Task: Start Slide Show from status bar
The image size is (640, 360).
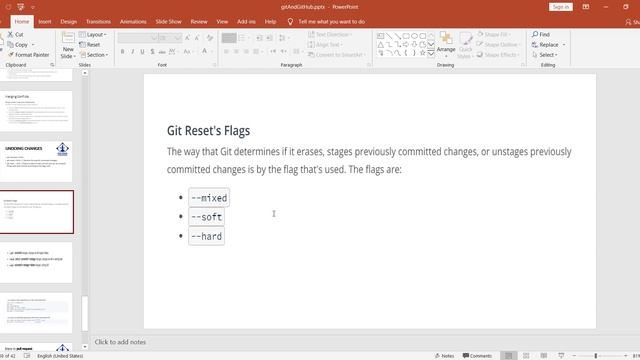Action: tap(561, 356)
